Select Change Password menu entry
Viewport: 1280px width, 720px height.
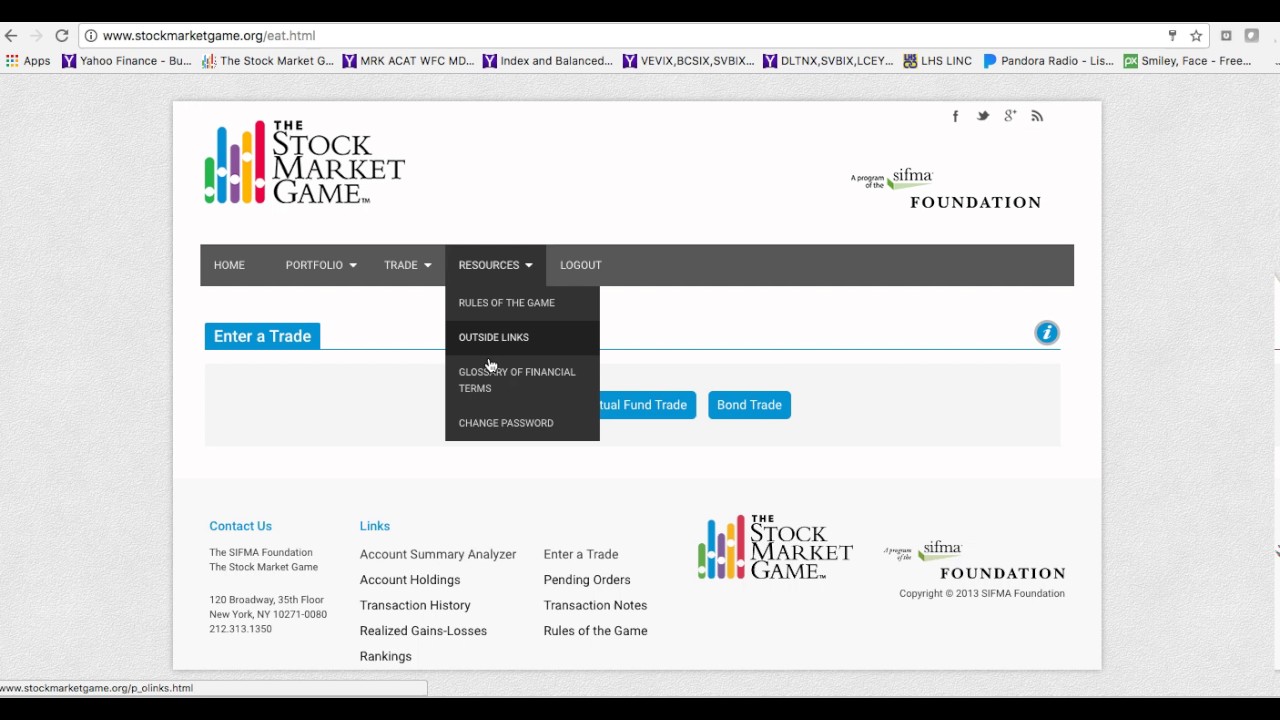[x=522, y=423]
